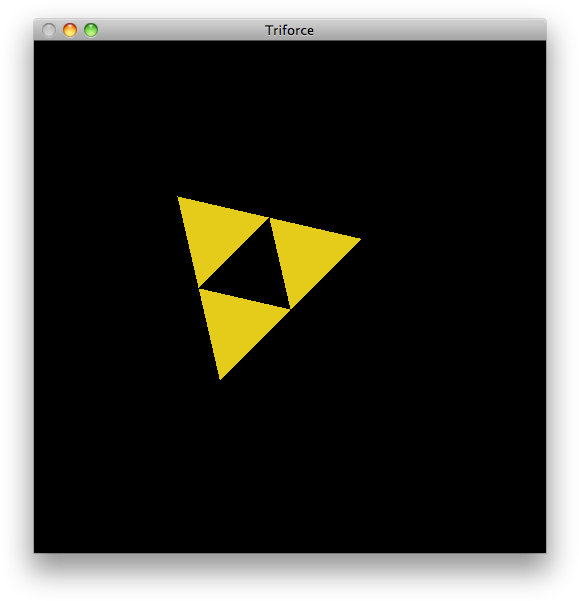
Task: Click the green zoom window button
Action: pos(91,30)
